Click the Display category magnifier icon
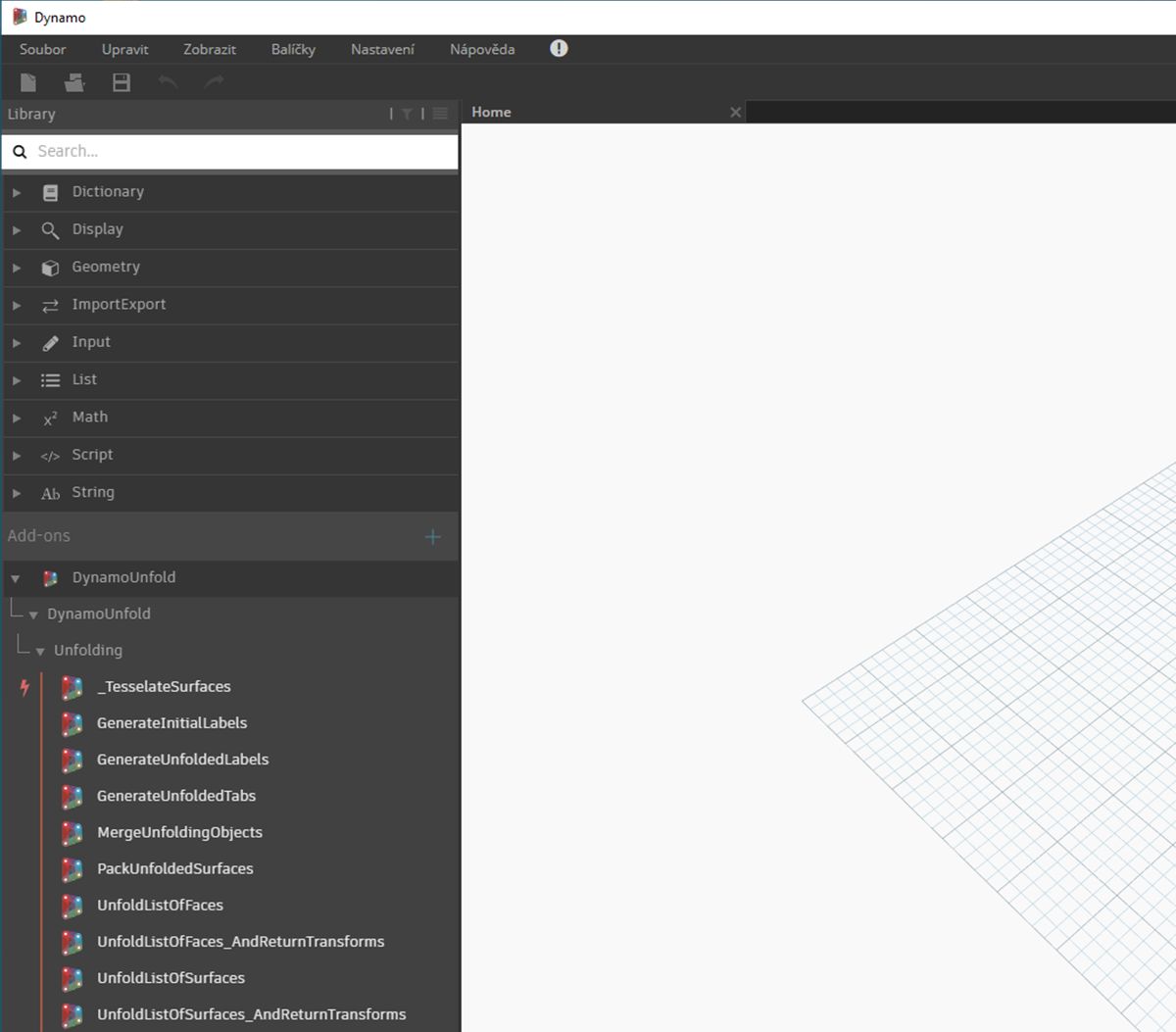Image resolution: width=1176 pixels, height=1032 pixels. (50, 230)
